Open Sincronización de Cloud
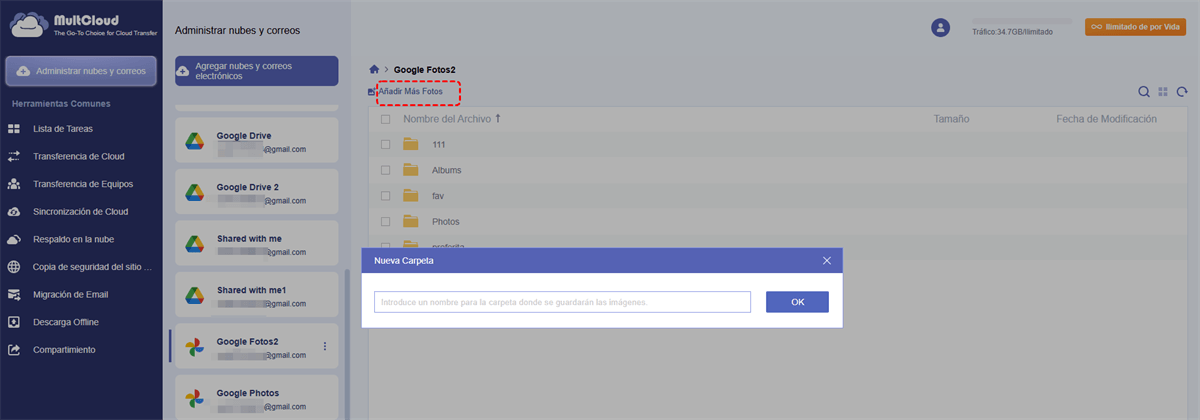 point(81,212)
